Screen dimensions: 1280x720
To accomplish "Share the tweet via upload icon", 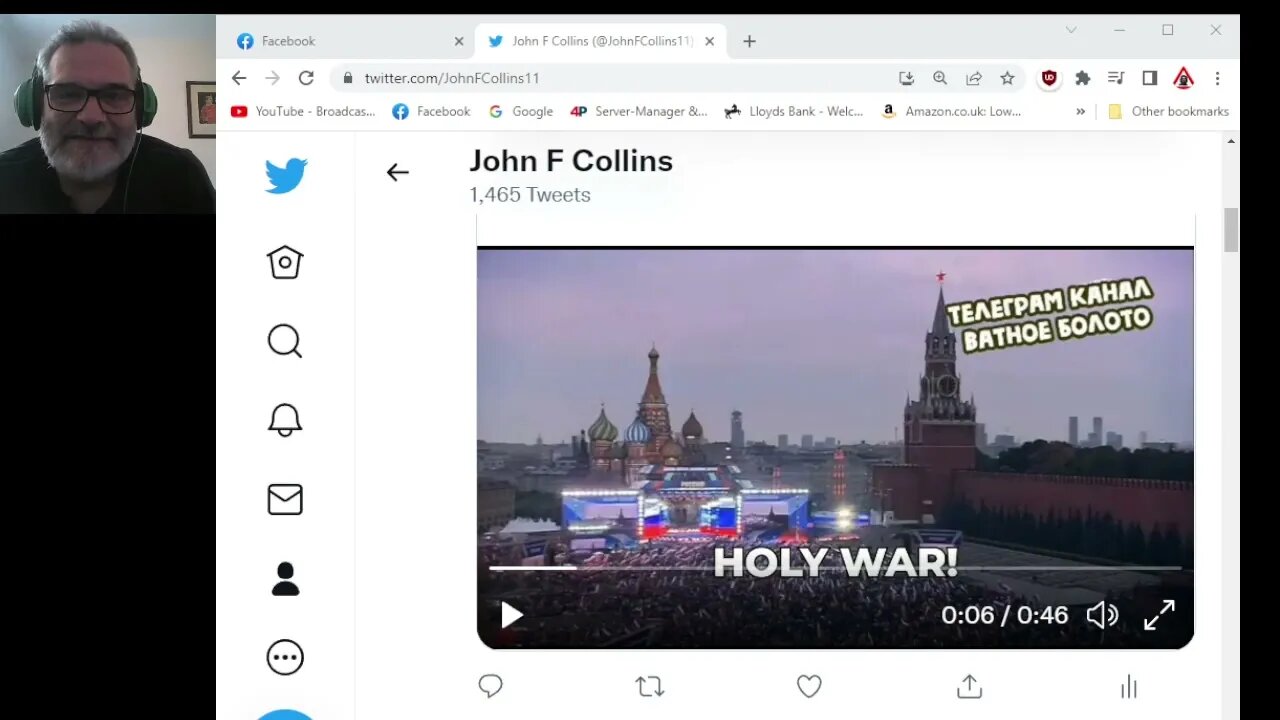I will tap(969, 686).
